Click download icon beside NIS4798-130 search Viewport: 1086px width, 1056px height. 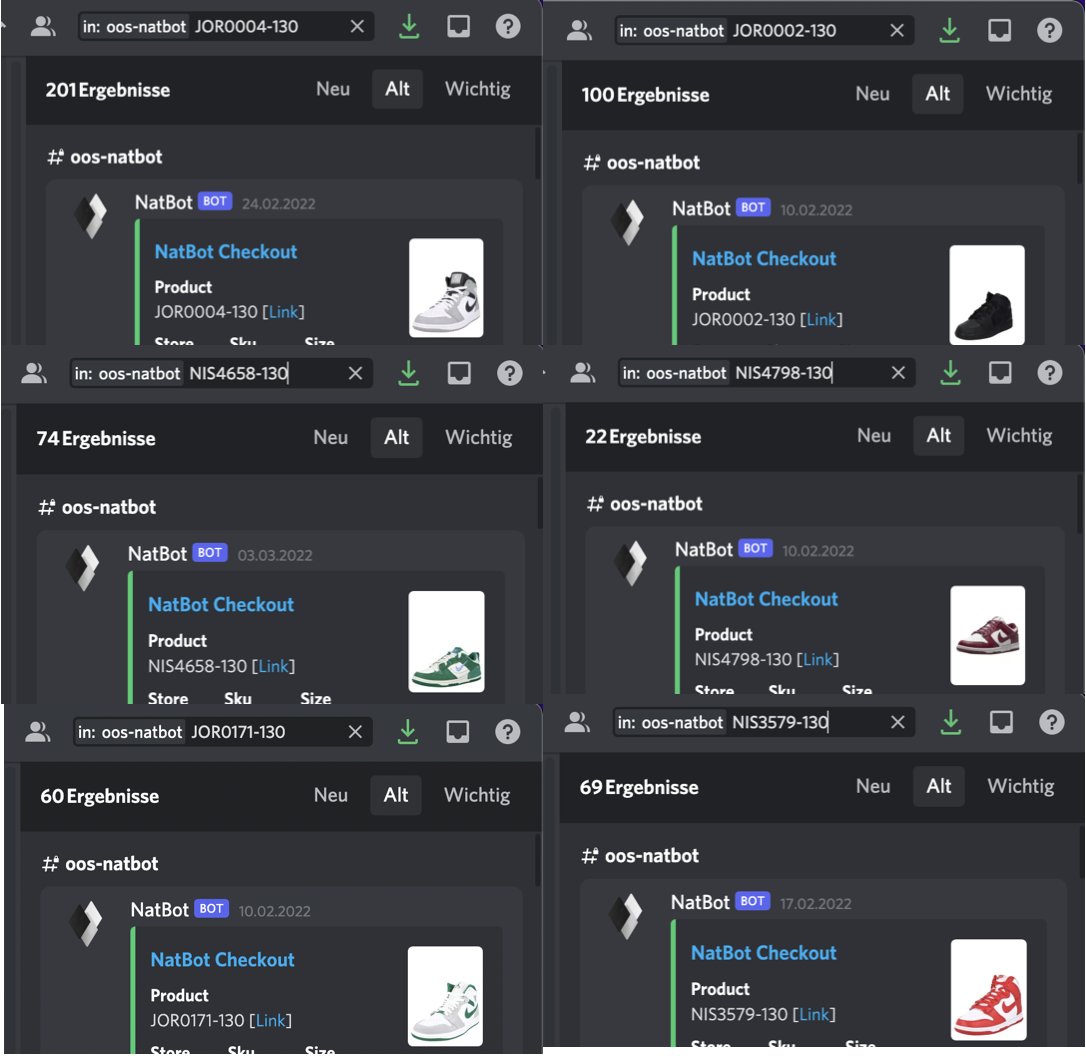pyautogui.click(x=951, y=373)
